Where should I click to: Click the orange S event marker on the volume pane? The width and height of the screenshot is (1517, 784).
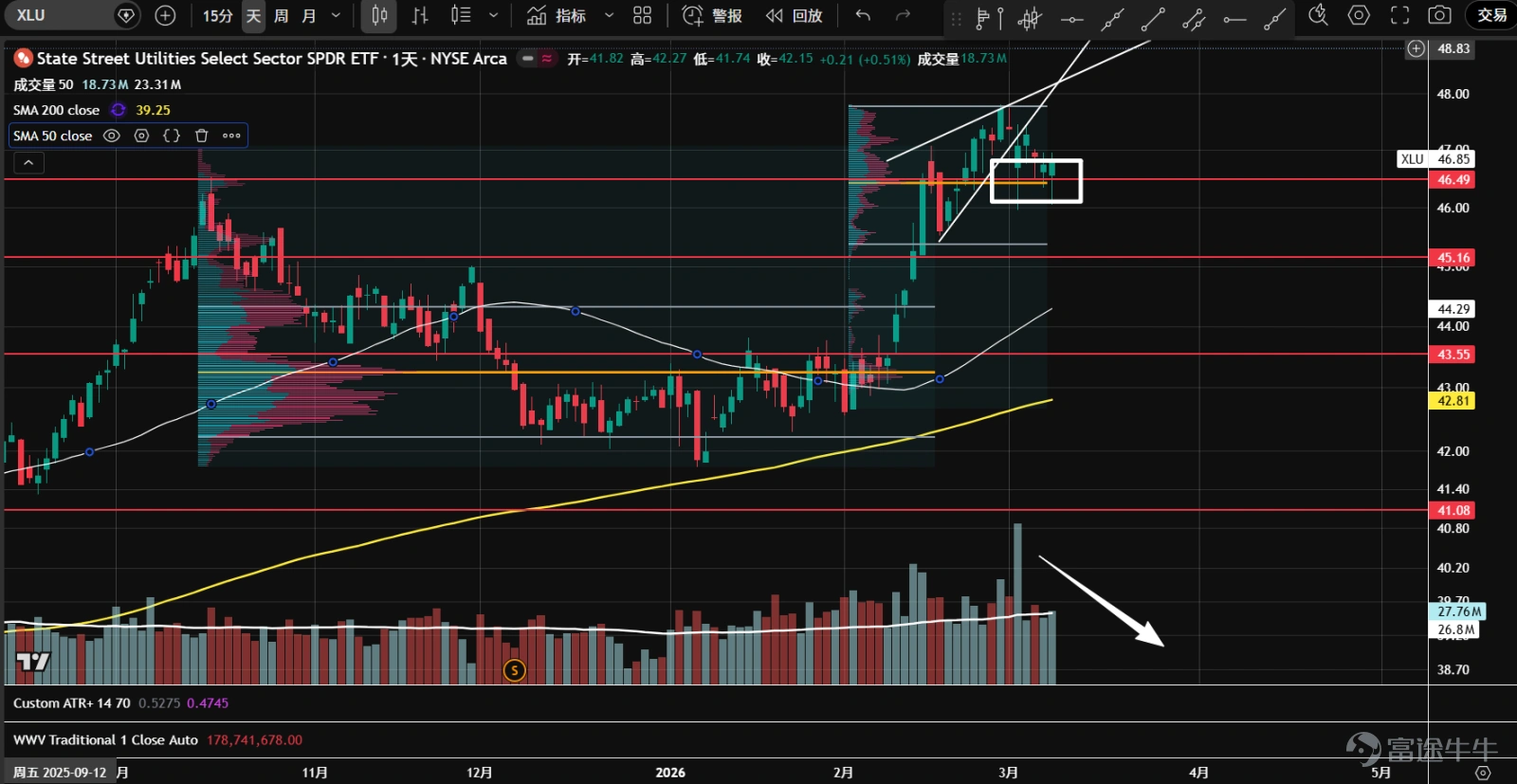point(514,670)
